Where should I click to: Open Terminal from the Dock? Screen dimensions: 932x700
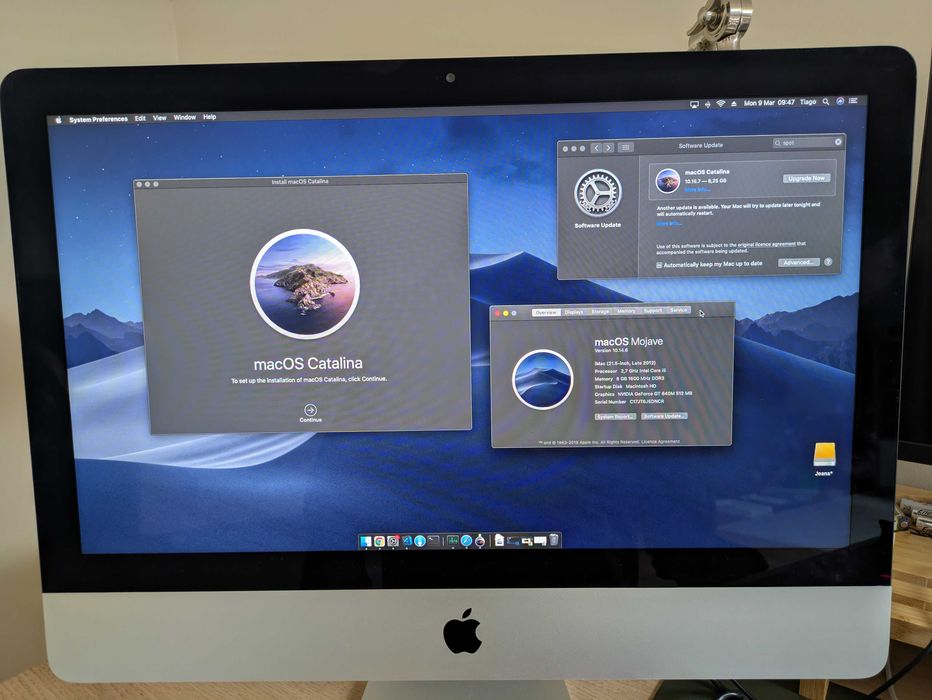pyautogui.click(x=433, y=541)
